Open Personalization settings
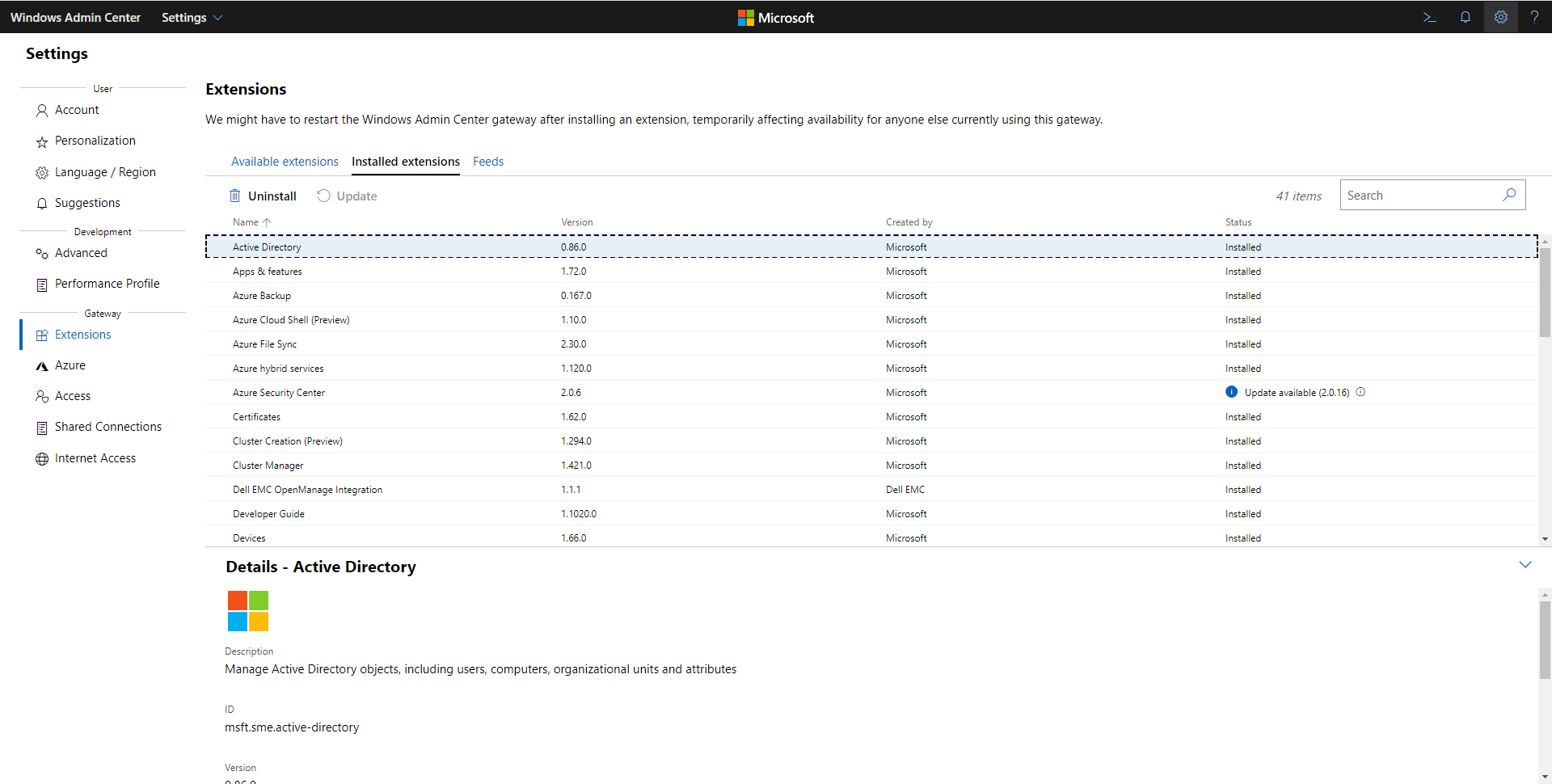The image size is (1552, 784). (x=95, y=141)
